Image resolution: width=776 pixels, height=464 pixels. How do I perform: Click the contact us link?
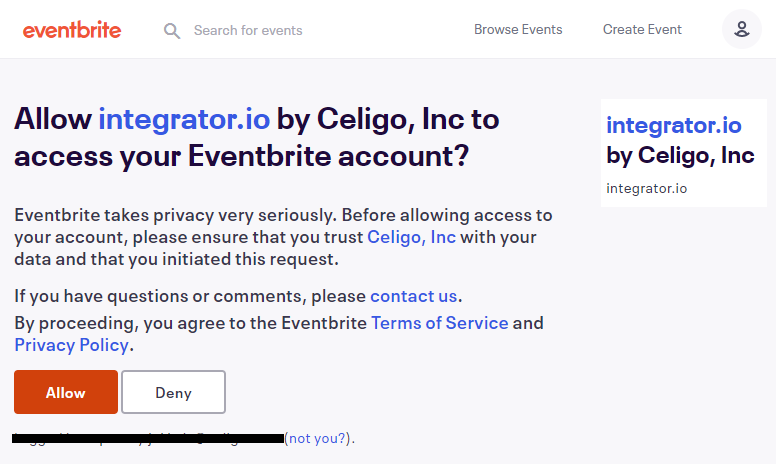pos(413,296)
